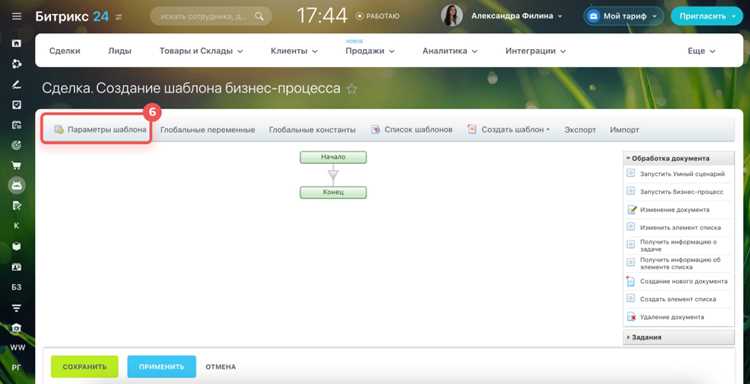Open the БЗ sidebar item
The image size is (750, 384).
[x=17, y=287]
